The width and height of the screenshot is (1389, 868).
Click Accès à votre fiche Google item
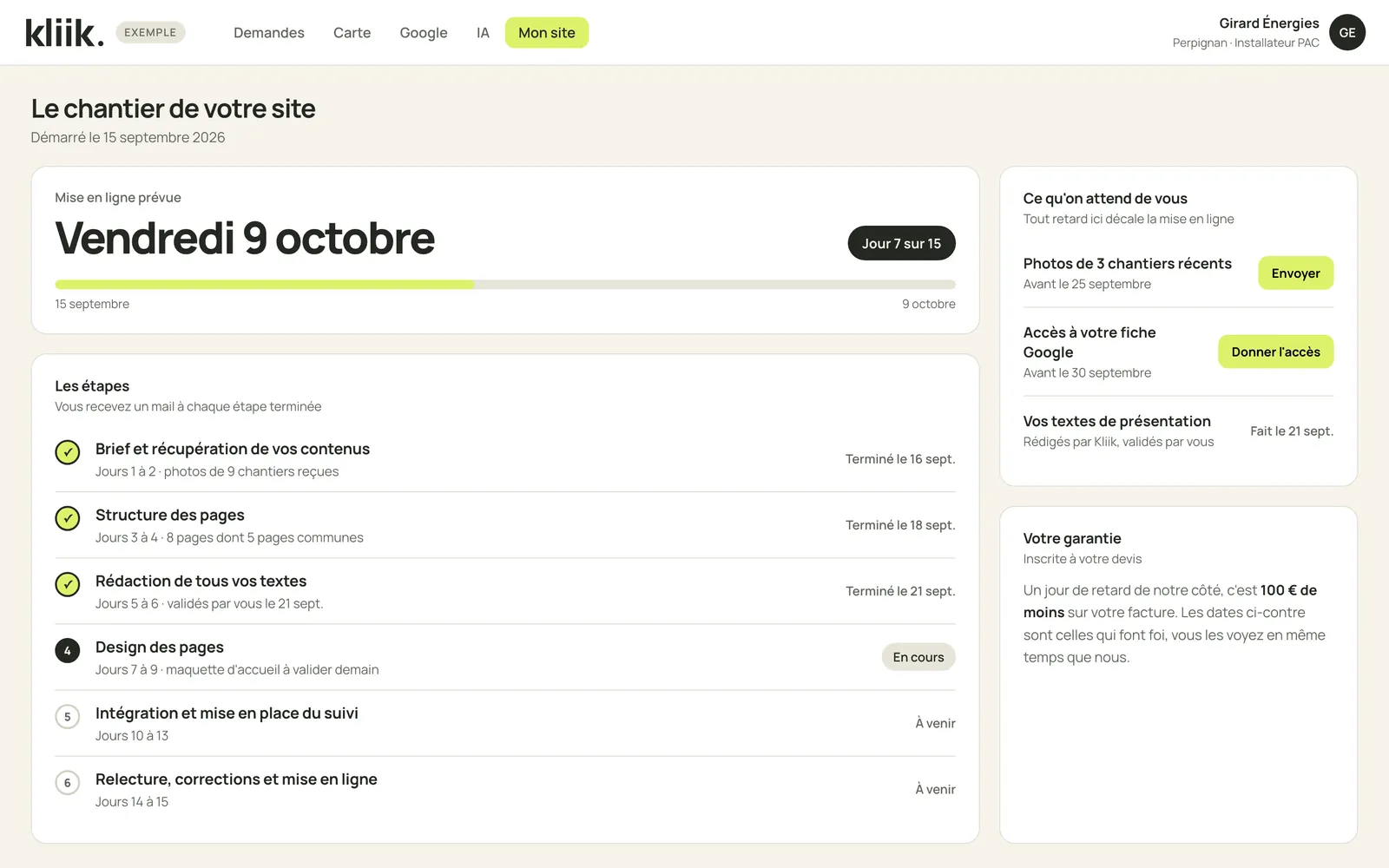(1089, 342)
